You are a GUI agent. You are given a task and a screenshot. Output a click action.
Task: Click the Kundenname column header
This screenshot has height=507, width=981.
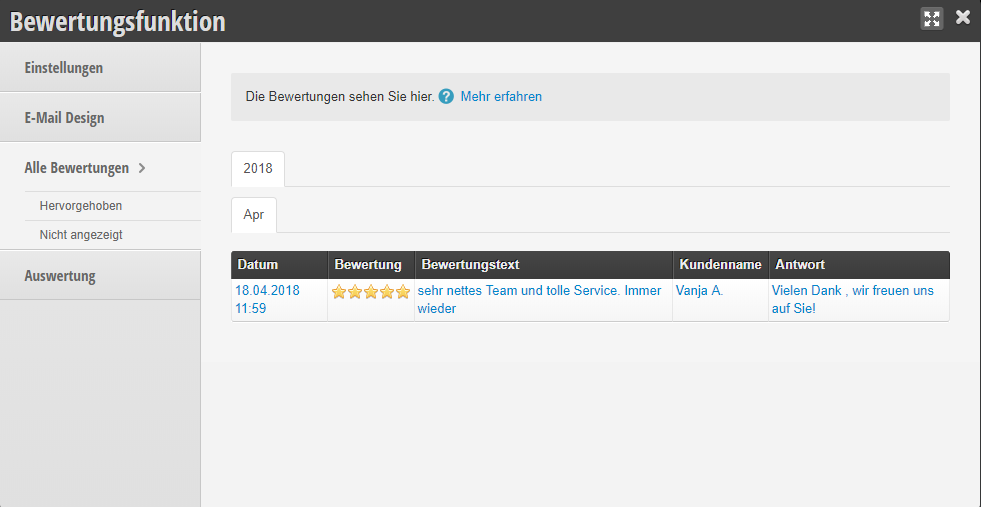click(721, 265)
